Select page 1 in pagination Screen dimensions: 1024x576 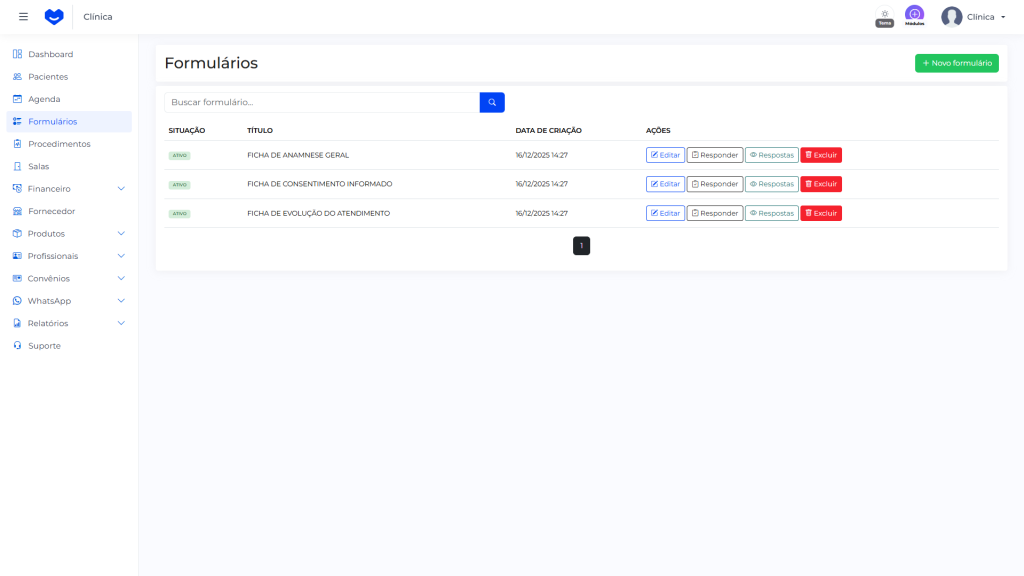point(581,246)
